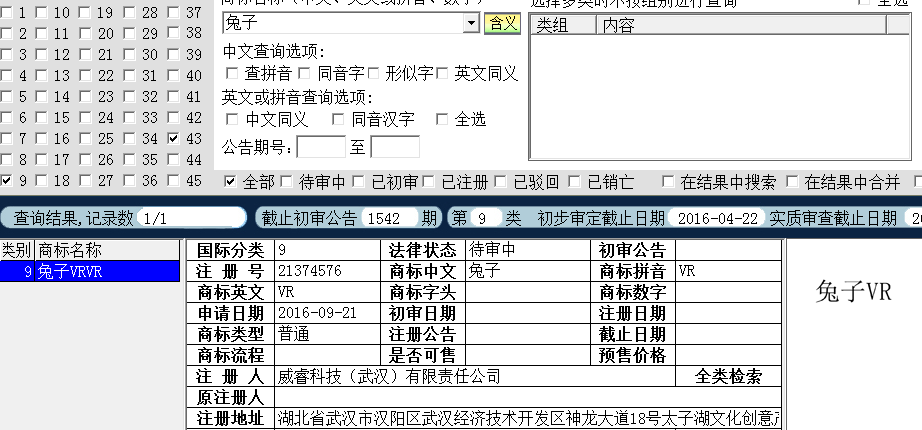Focus the 公告期号 start field
The width and height of the screenshot is (922, 430).
pyautogui.click(x=321, y=147)
